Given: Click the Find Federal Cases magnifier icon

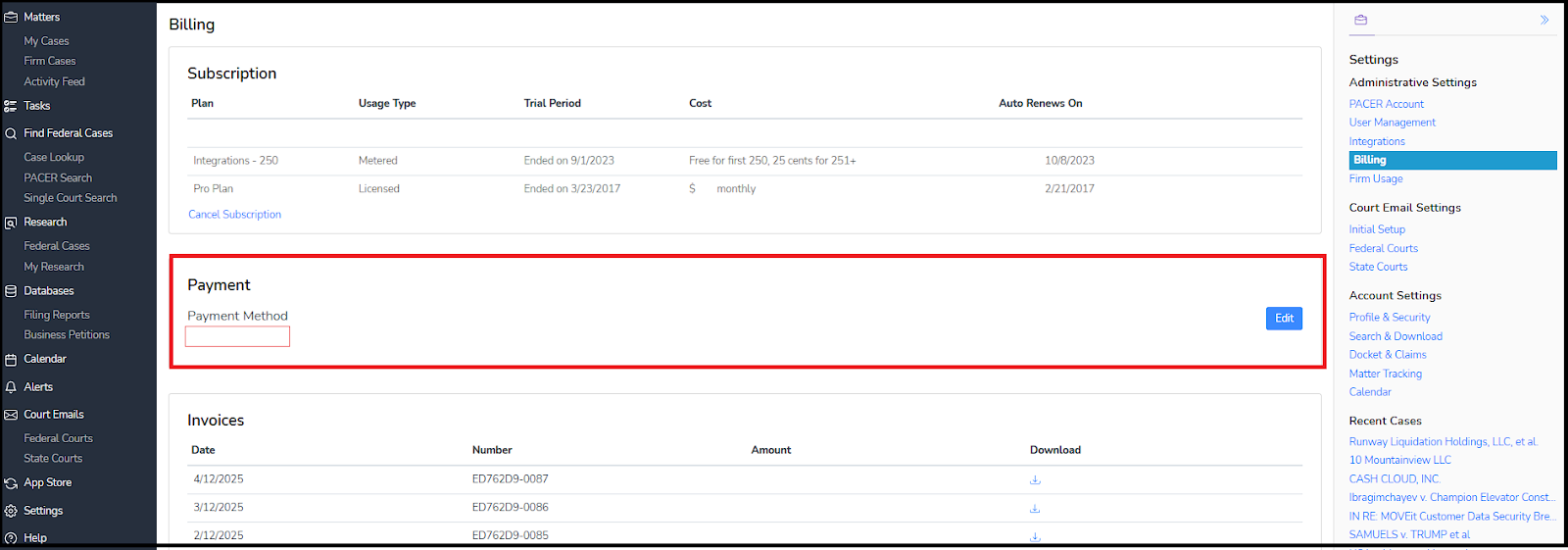Looking at the screenshot, I should [x=11, y=133].
